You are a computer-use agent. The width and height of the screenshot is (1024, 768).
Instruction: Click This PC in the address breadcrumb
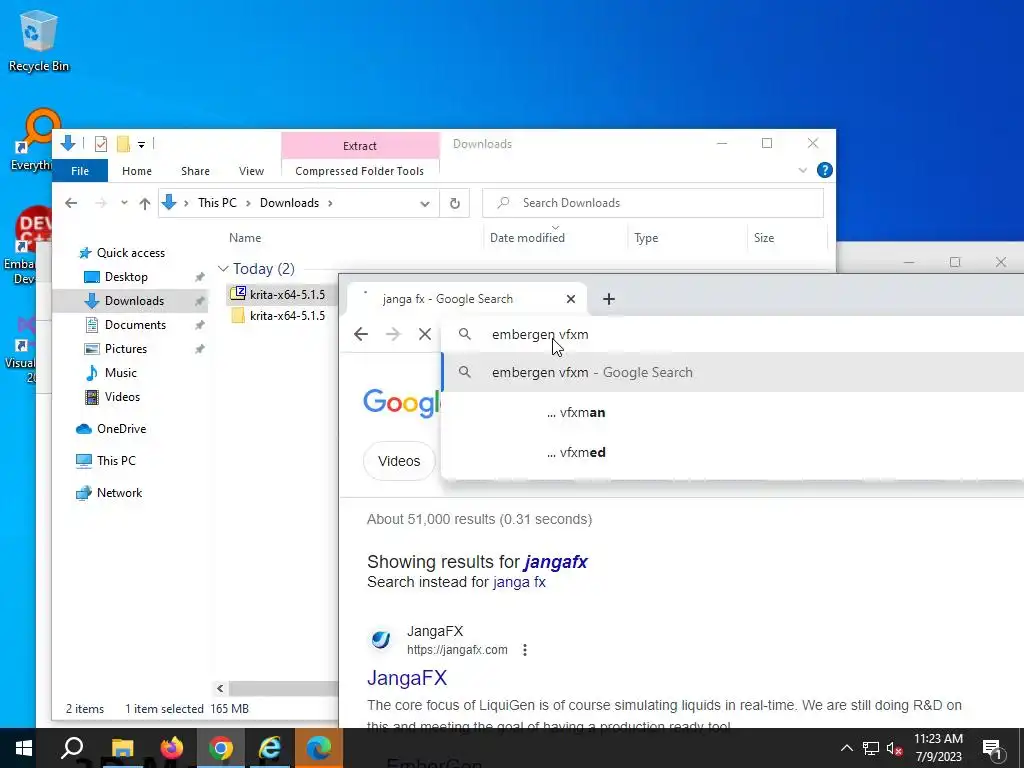pos(217,203)
